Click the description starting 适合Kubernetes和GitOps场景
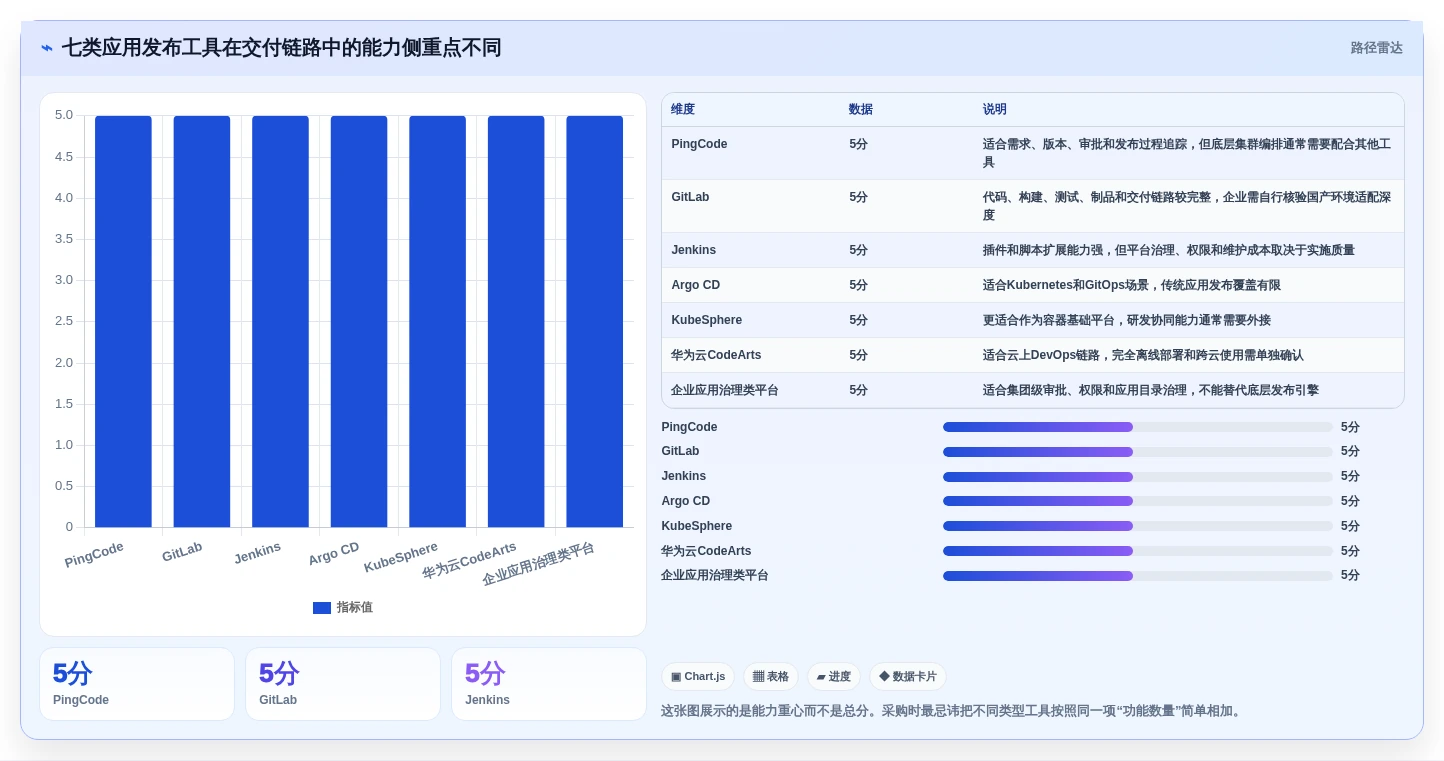The height and width of the screenshot is (761, 1444). 1131,286
